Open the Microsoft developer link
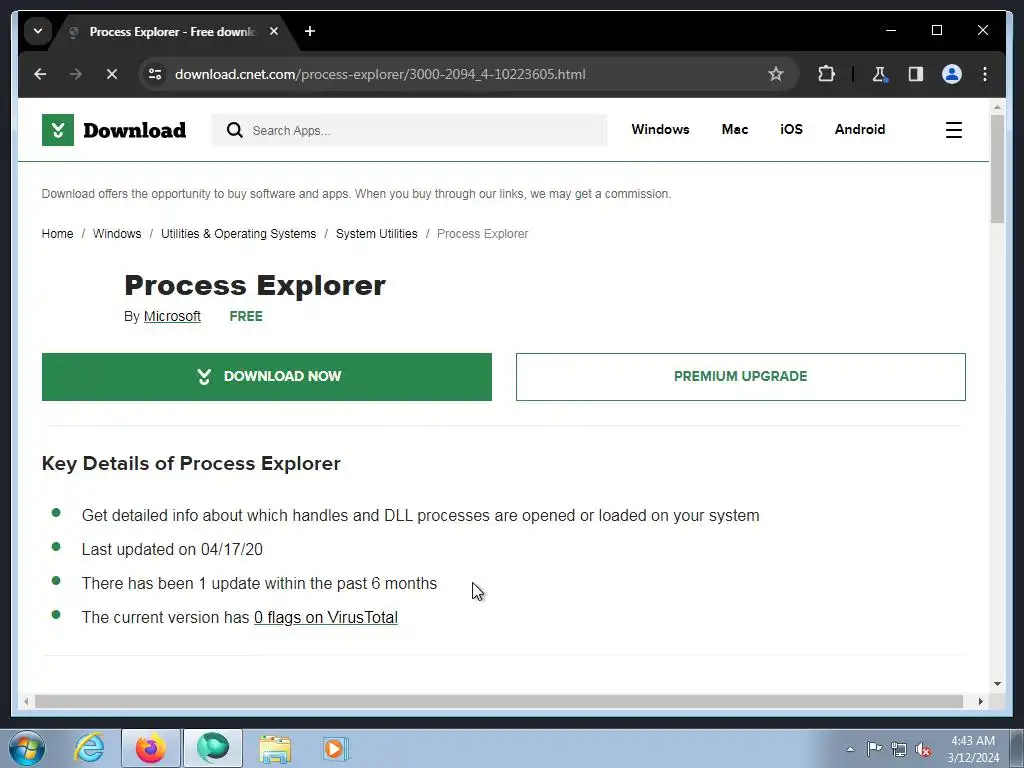The image size is (1024, 768). tap(172, 316)
